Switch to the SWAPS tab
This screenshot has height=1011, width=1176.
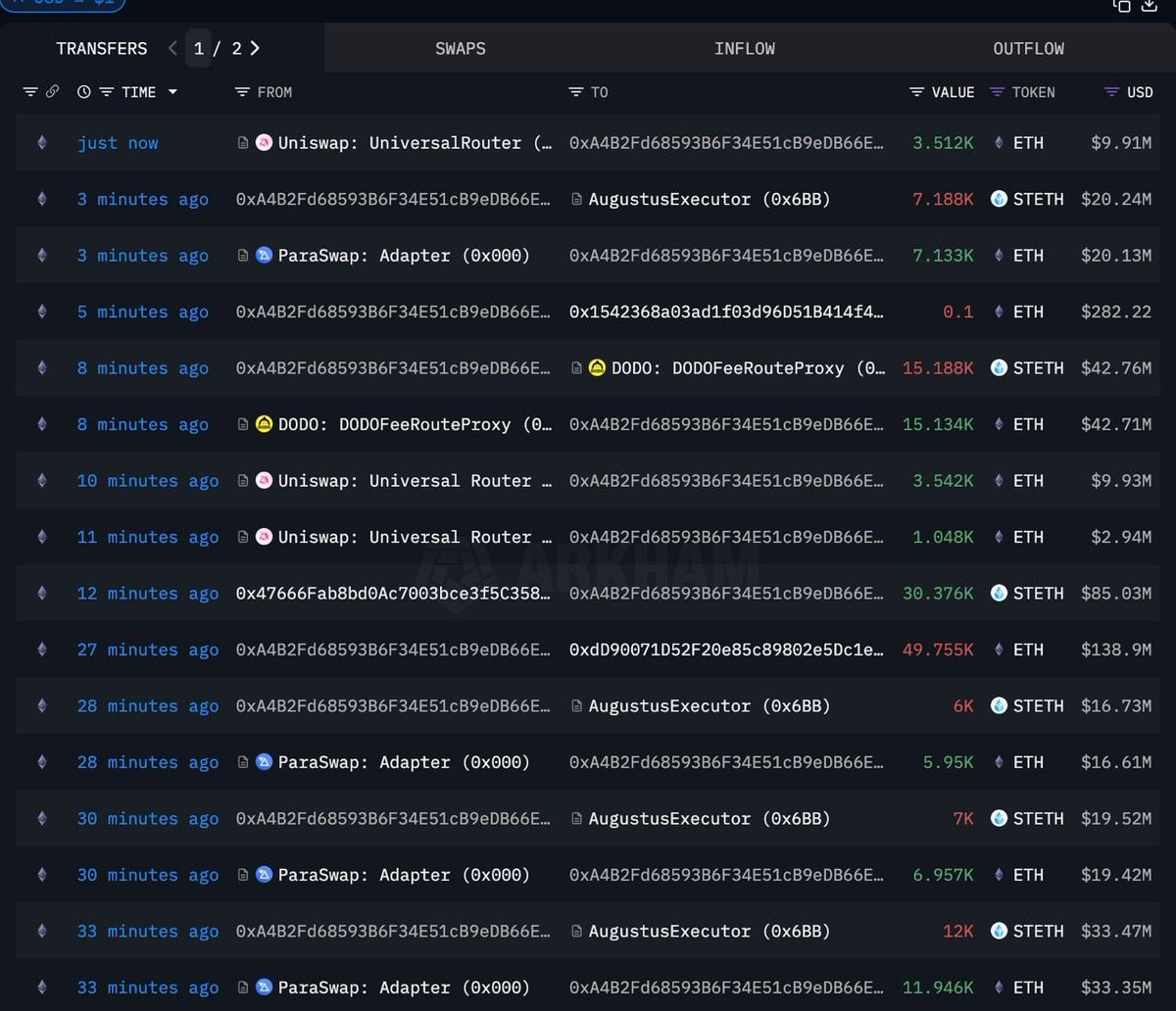[x=461, y=48]
